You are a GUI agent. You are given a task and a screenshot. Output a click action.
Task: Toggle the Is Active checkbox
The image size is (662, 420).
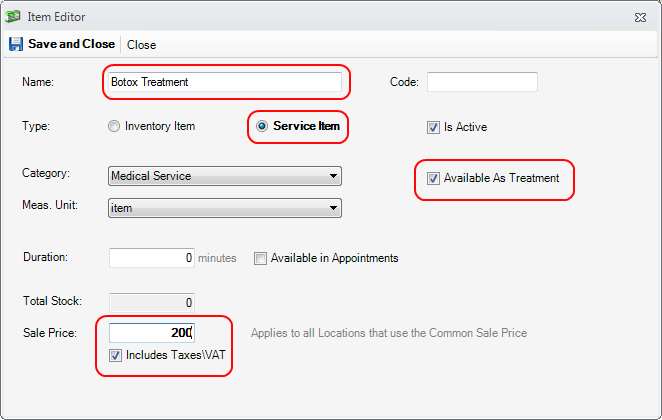tap(433, 127)
